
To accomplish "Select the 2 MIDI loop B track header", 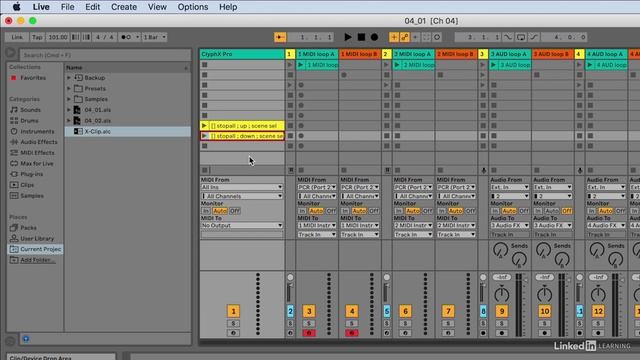I will coord(456,54).
